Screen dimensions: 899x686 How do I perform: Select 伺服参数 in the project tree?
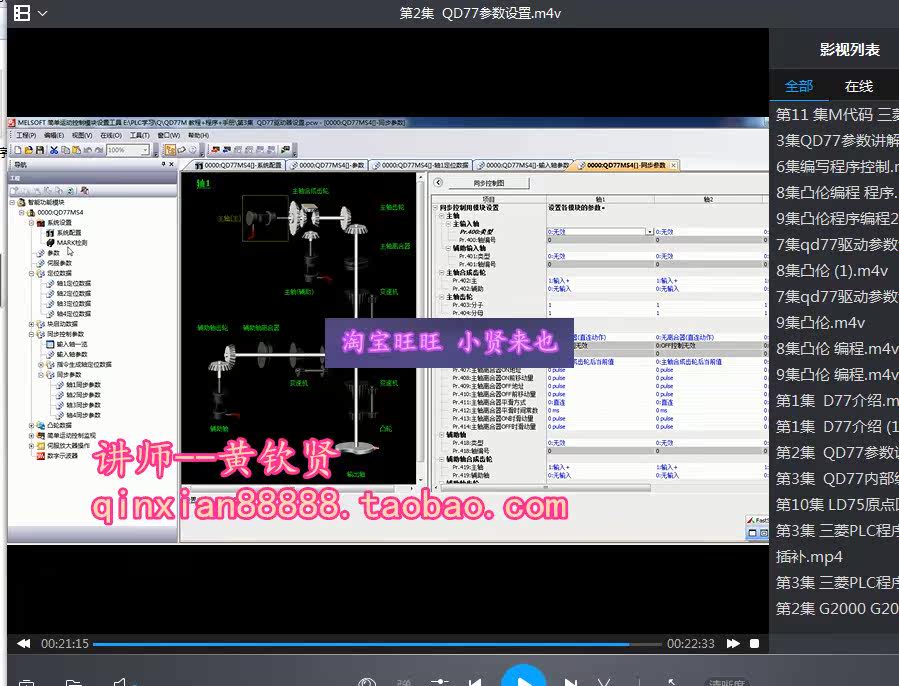tap(59, 263)
